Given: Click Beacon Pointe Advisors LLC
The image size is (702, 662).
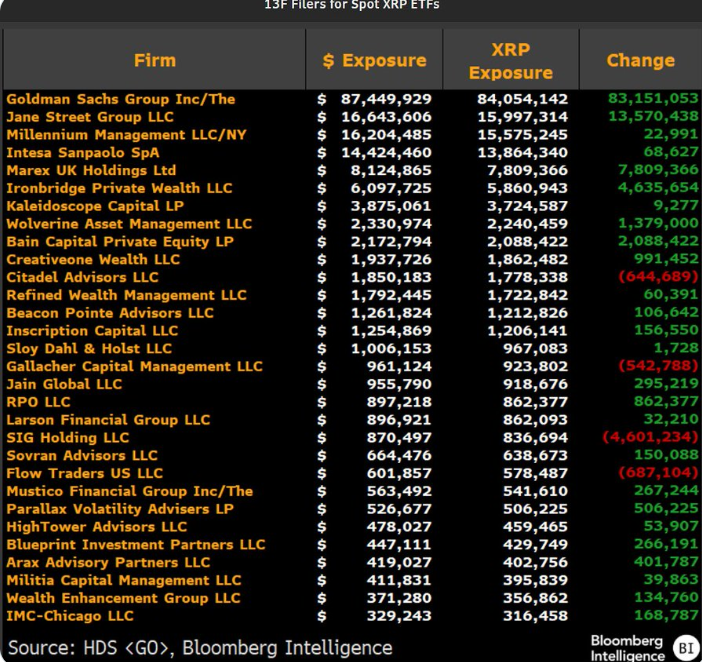Looking at the screenshot, I should pyautogui.click(x=110, y=313).
